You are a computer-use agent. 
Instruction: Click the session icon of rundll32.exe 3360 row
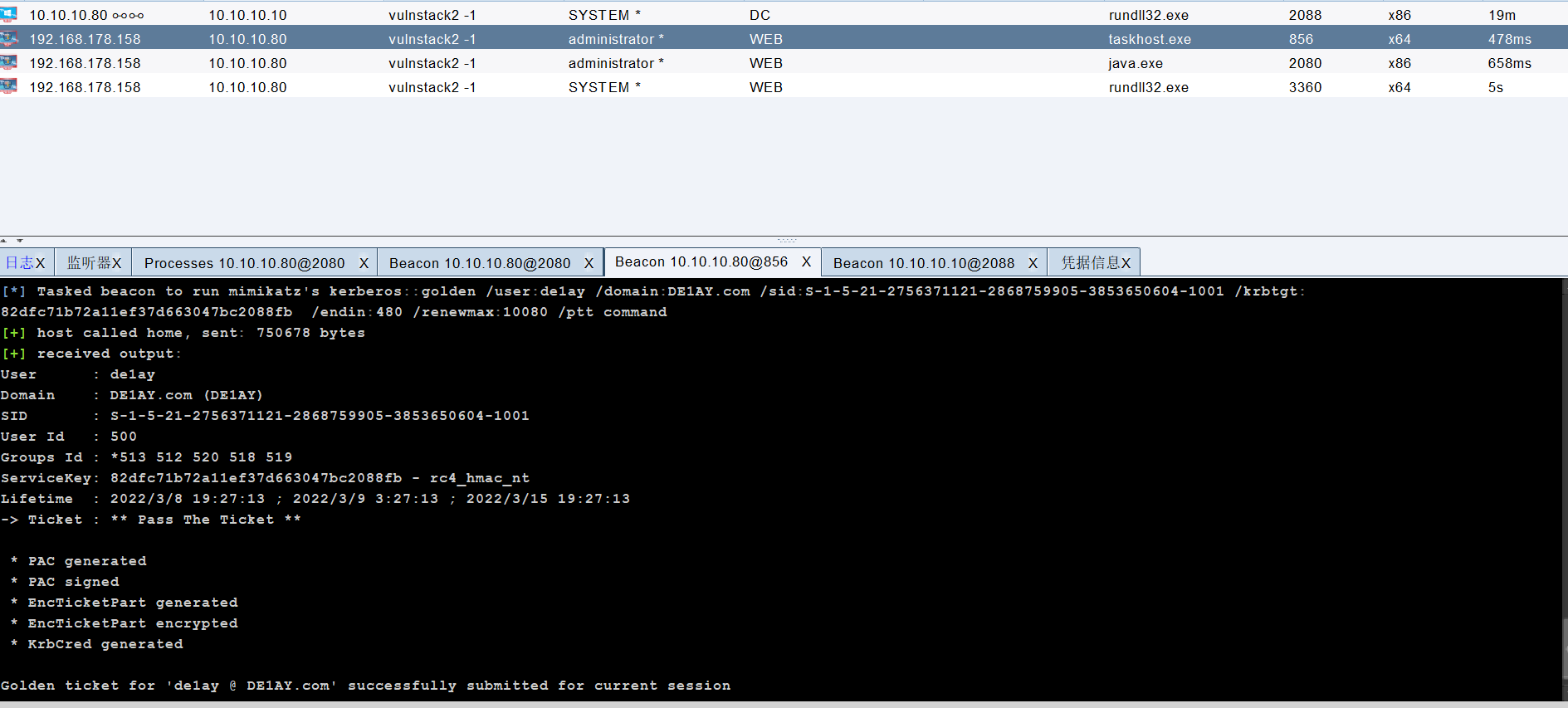pyautogui.click(x=9, y=86)
